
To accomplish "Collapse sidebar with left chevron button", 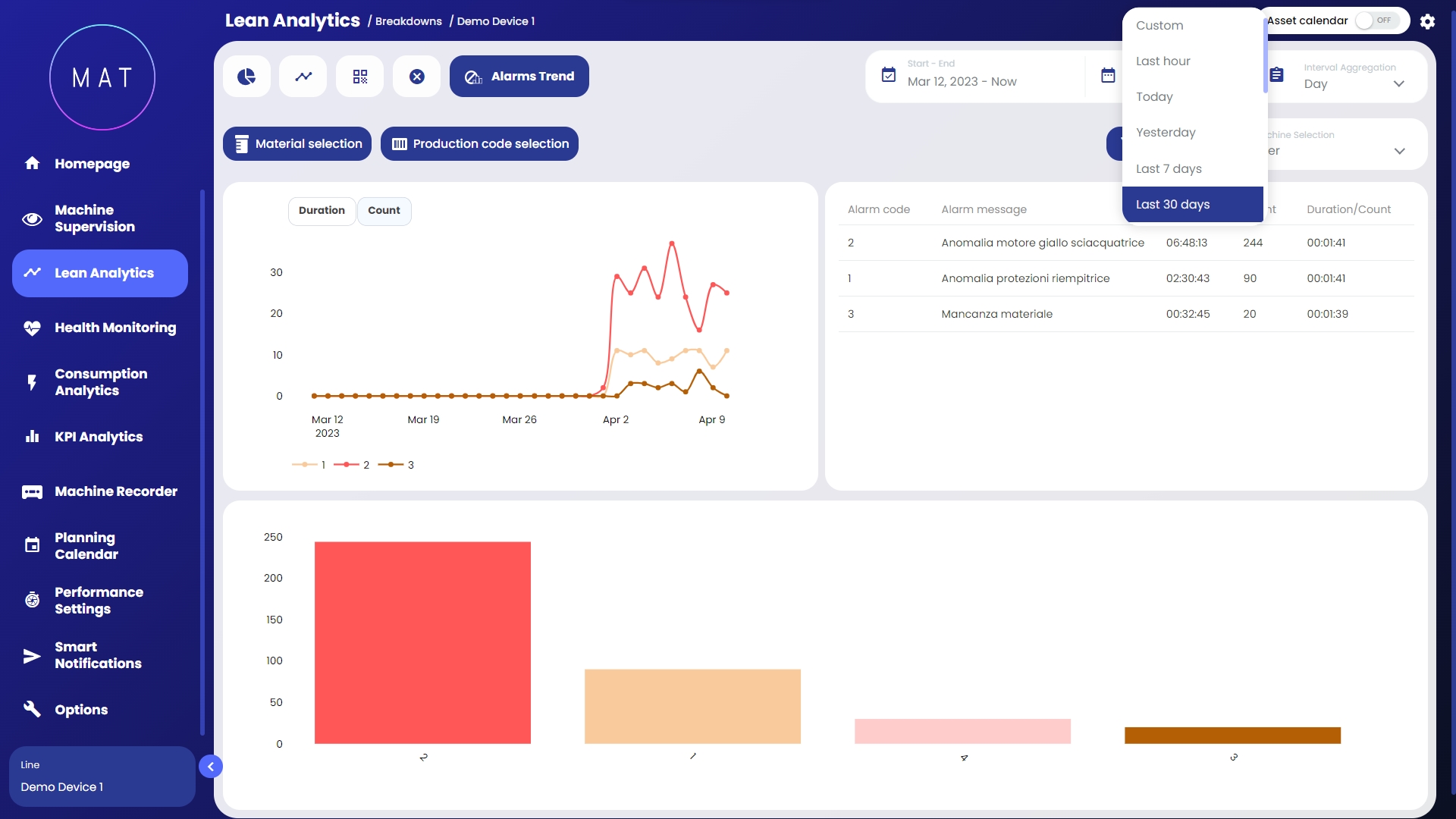I will pyautogui.click(x=211, y=767).
